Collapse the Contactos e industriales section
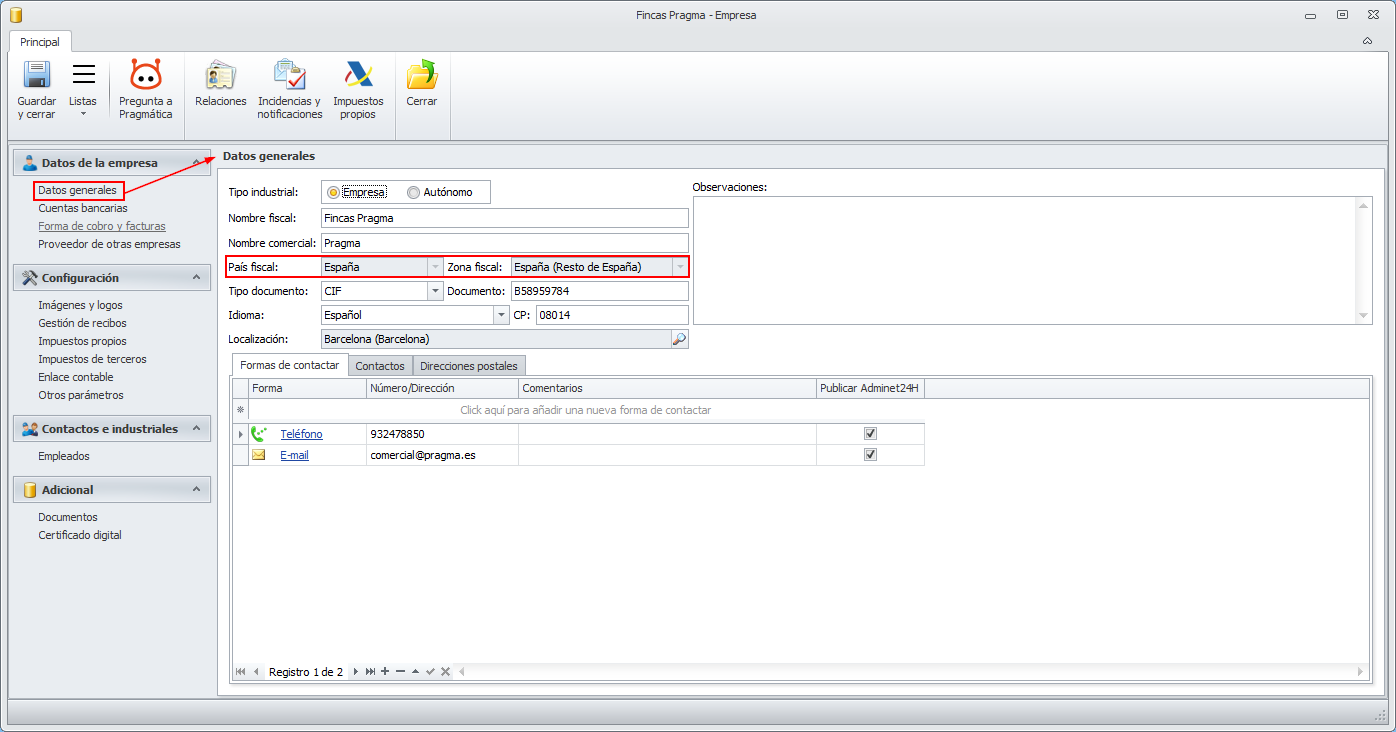 click(x=197, y=429)
